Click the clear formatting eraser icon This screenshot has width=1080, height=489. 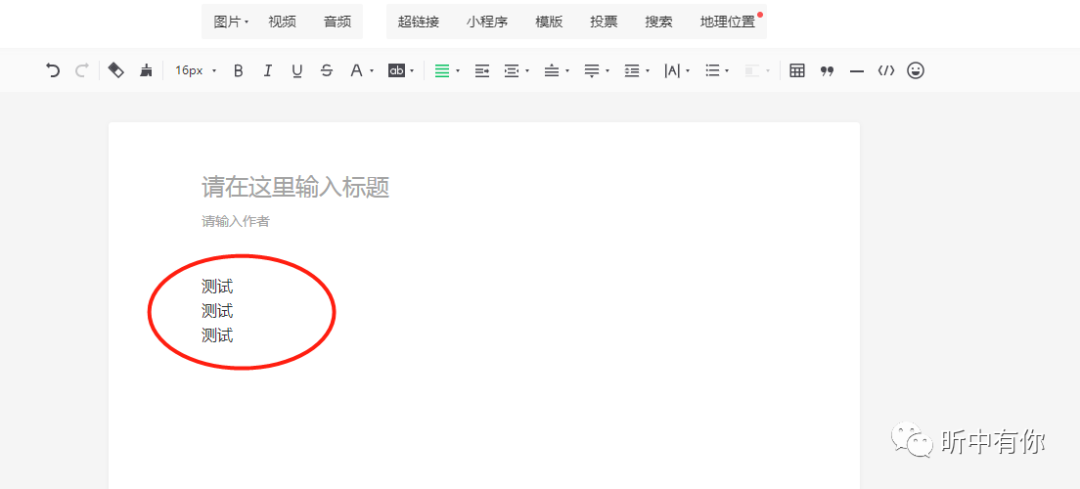[x=116, y=70]
